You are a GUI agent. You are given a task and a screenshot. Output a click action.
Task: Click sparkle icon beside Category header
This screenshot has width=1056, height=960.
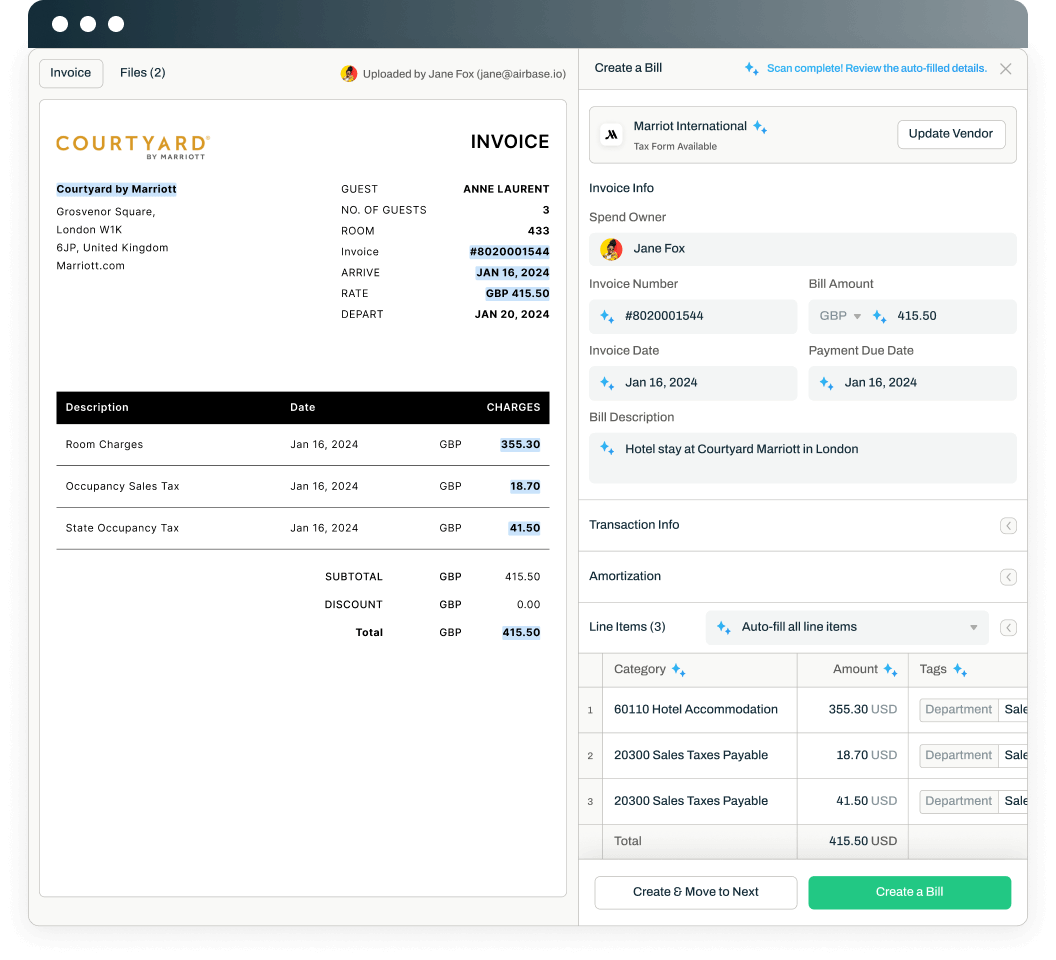pos(679,670)
